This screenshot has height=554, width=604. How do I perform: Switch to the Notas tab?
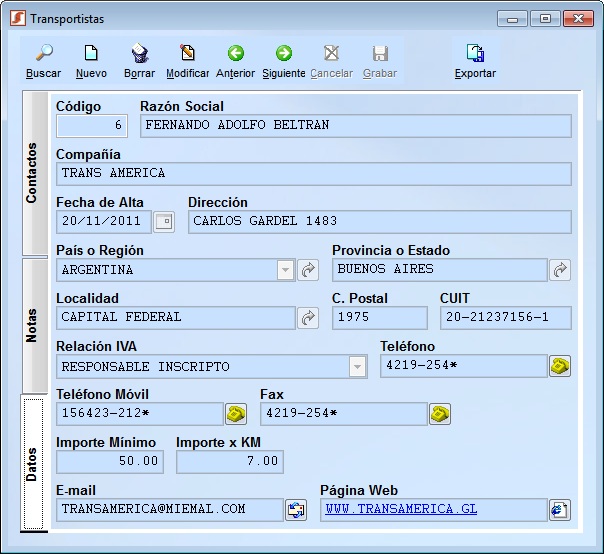click(35, 326)
